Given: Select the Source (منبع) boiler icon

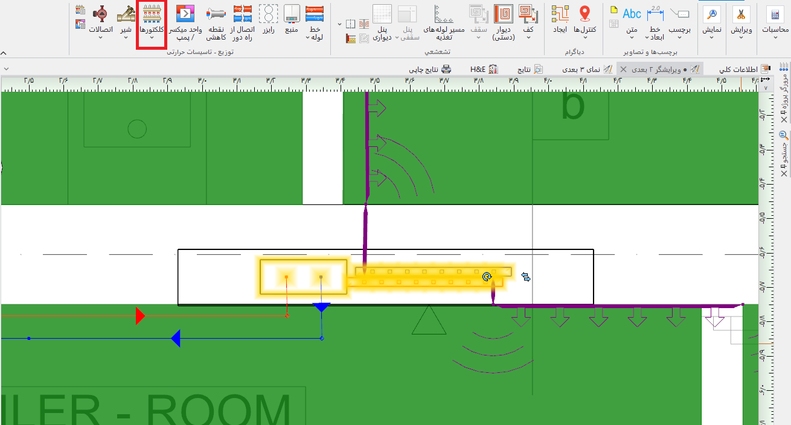Looking at the screenshot, I should [291, 21].
